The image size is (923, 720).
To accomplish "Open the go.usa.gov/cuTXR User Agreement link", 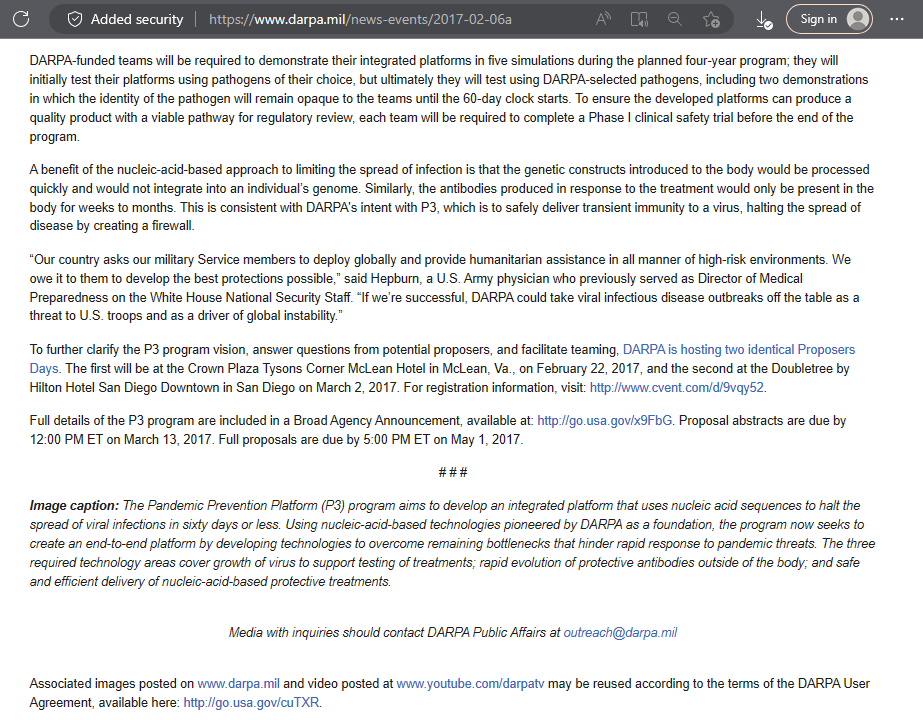I will coord(251,702).
